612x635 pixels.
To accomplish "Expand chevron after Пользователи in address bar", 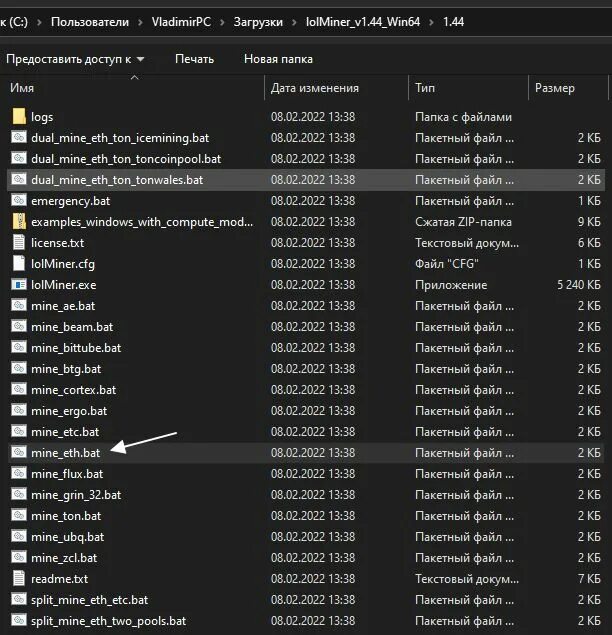I will [140, 22].
